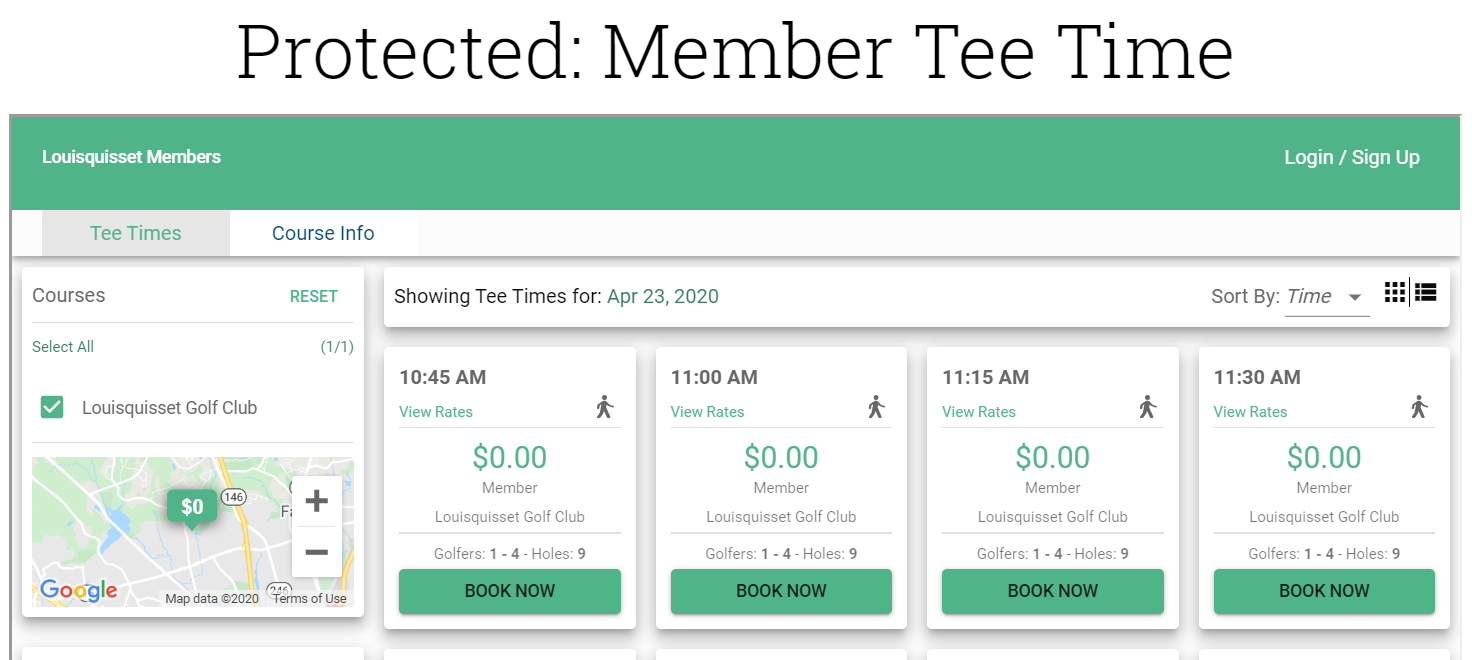The width and height of the screenshot is (1472, 660).
Task: View Rates for 11:00 AM tee time
Action: tap(707, 411)
